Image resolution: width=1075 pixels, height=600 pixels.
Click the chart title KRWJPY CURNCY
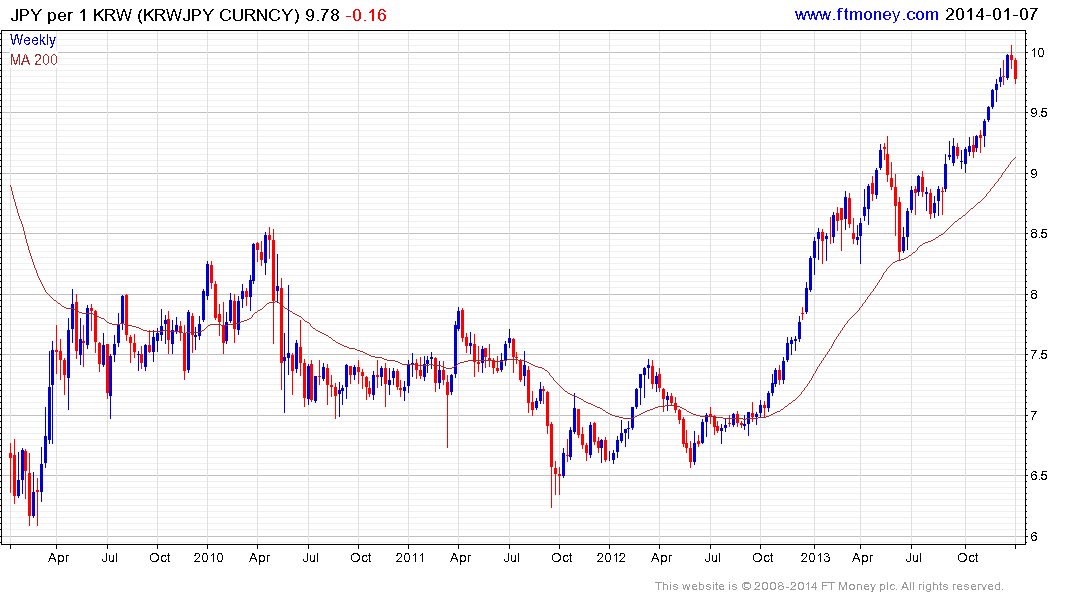[218, 15]
